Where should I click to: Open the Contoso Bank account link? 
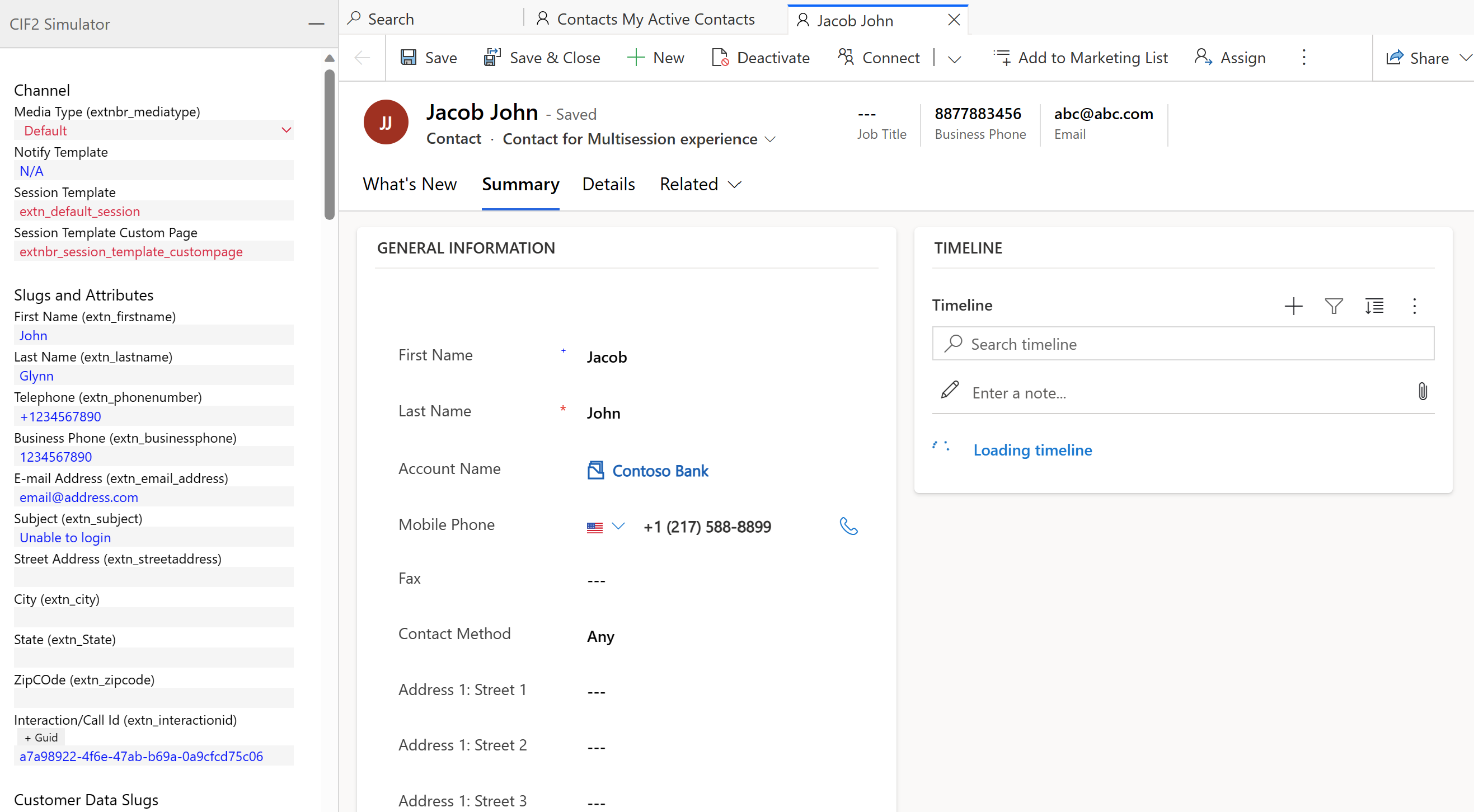click(x=660, y=471)
